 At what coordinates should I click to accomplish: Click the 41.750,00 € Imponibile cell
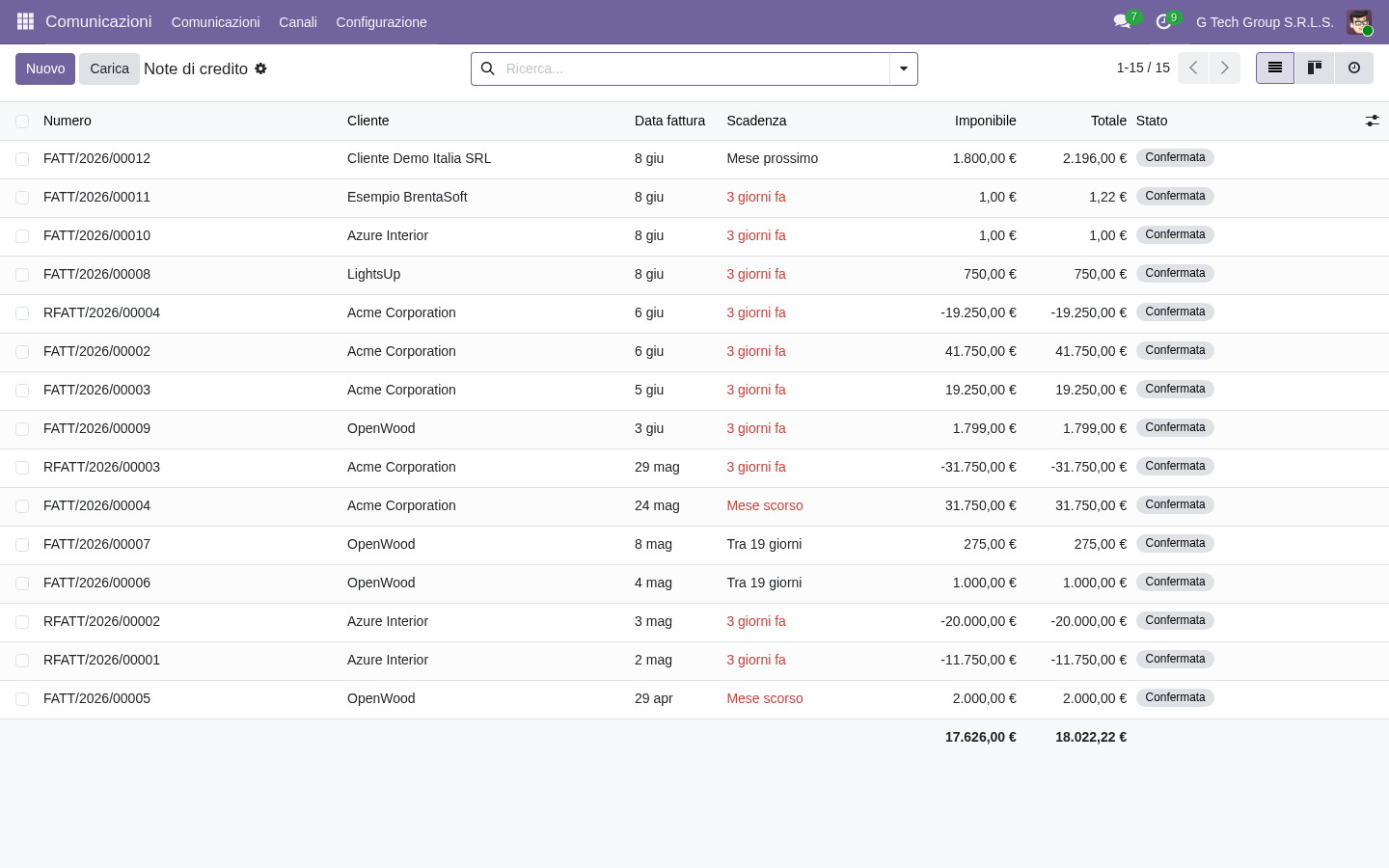(980, 351)
